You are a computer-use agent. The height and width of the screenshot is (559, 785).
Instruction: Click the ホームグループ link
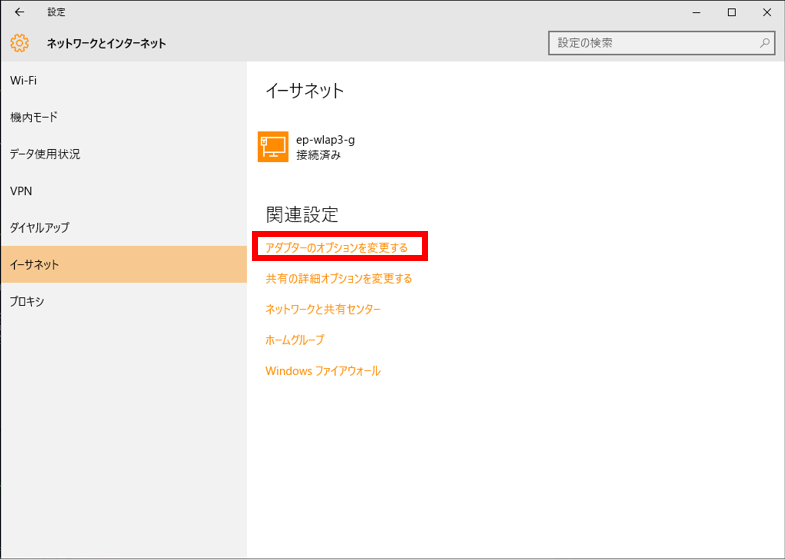[295, 340]
